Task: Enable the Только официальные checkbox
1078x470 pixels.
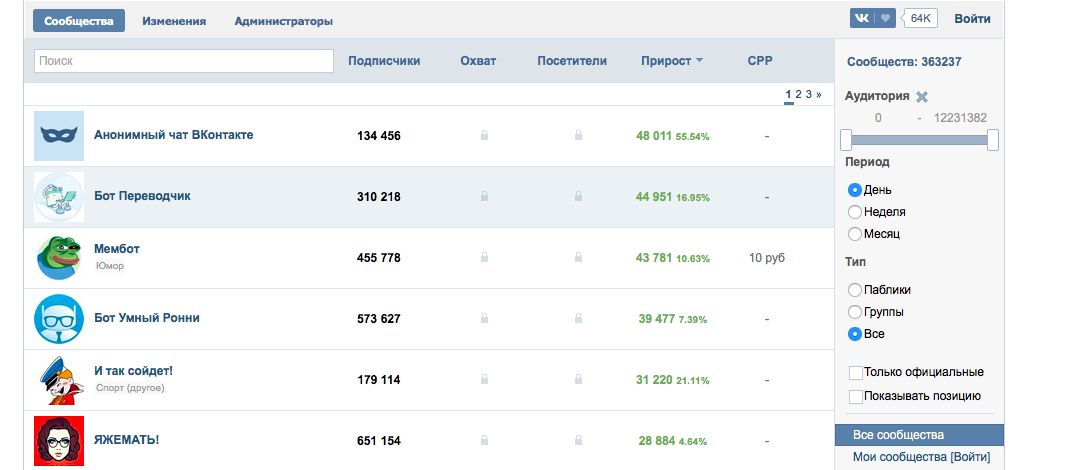Action: pyautogui.click(x=855, y=373)
